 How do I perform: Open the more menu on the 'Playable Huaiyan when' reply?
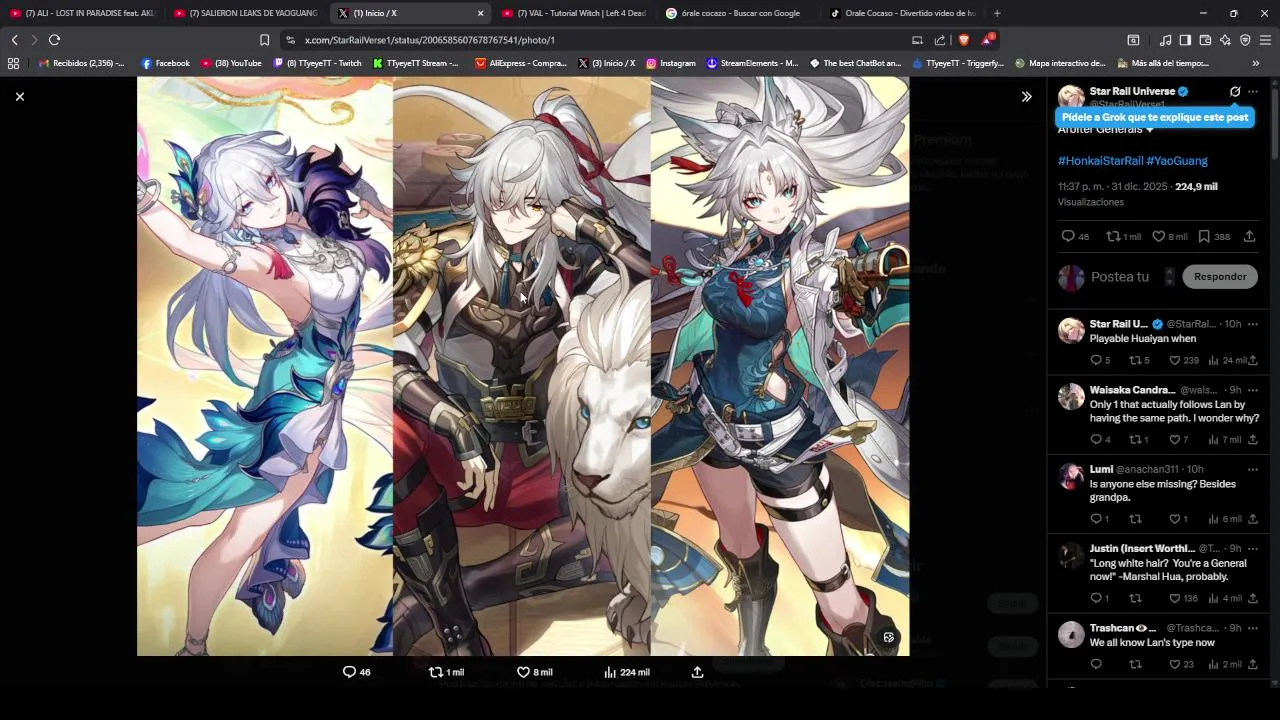click(1253, 324)
